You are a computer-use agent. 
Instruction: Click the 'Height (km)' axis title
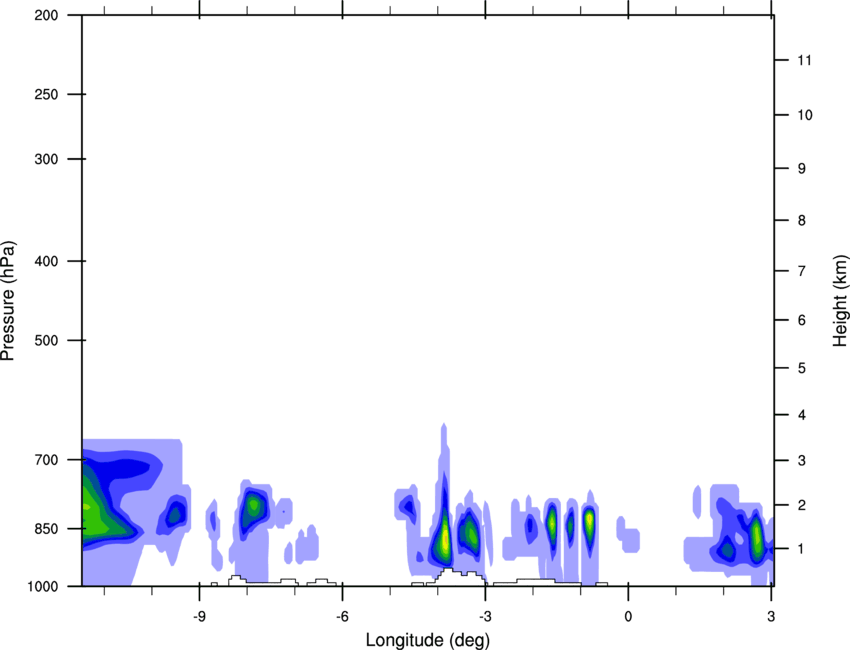pyautogui.click(x=840, y=301)
